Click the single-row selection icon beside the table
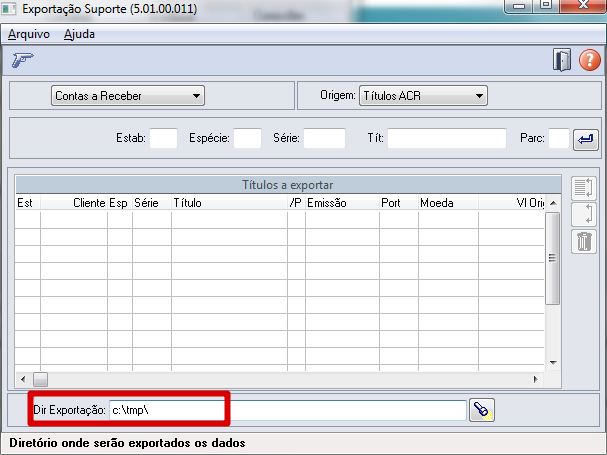Image resolution: width=607 pixels, height=455 pixels. pos(584,214)
